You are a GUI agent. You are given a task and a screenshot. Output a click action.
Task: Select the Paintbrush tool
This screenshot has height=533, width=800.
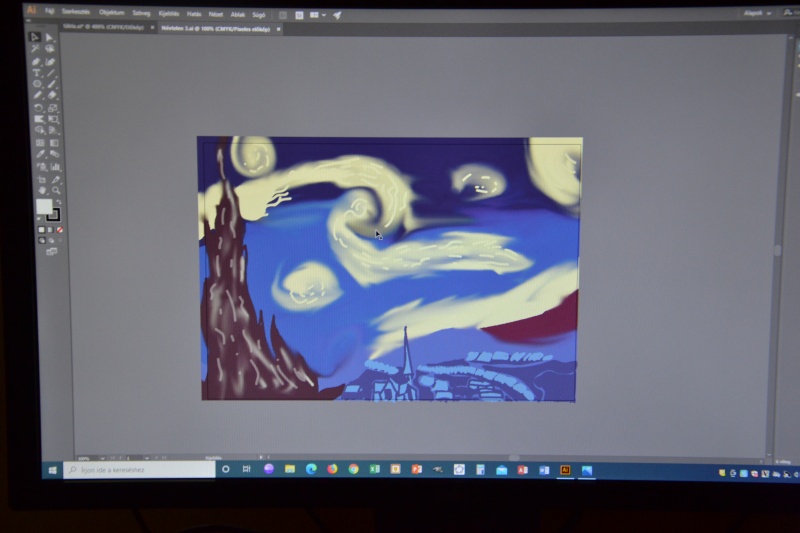52,84
